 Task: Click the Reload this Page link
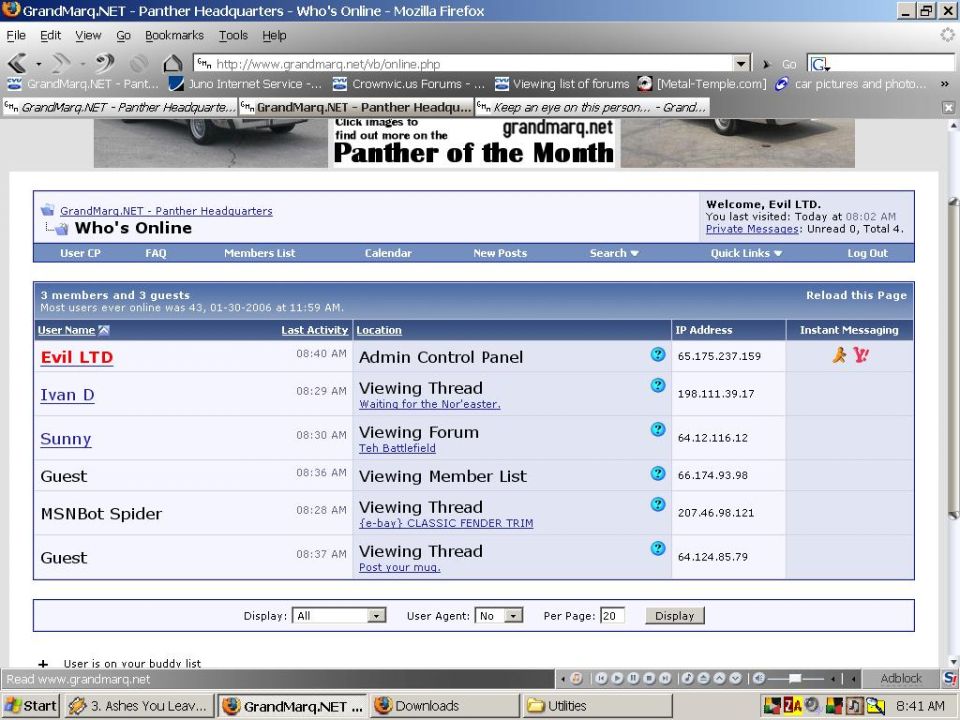(x=856, y=295)
